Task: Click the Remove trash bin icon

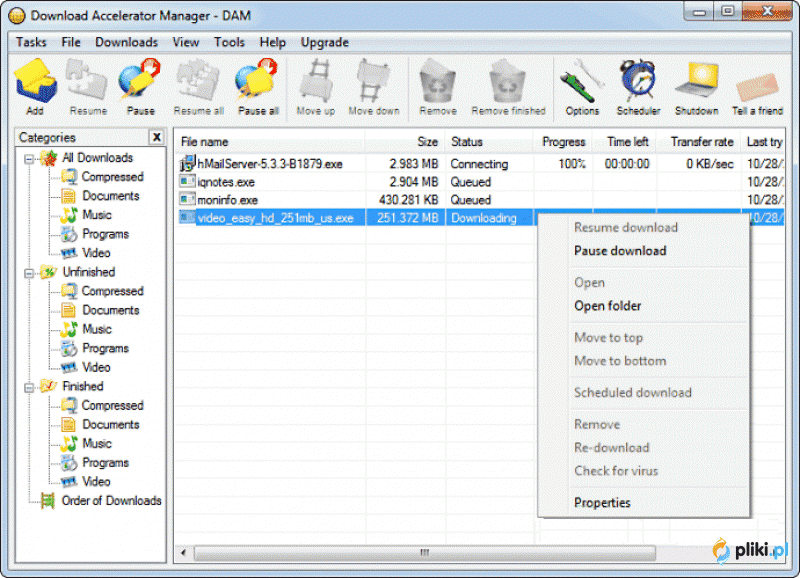Action: (x=438, y=87)
